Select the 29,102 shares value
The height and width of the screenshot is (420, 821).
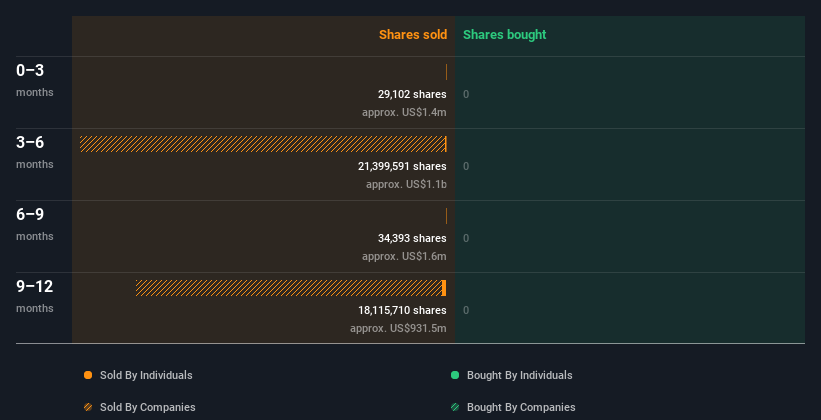(x=412, y=94)
